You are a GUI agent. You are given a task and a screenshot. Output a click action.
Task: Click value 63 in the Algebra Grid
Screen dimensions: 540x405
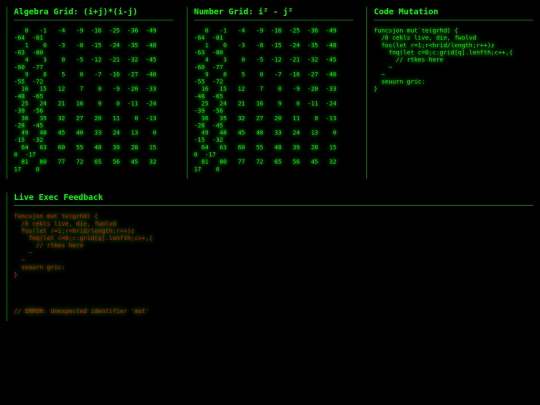(43, 147)
